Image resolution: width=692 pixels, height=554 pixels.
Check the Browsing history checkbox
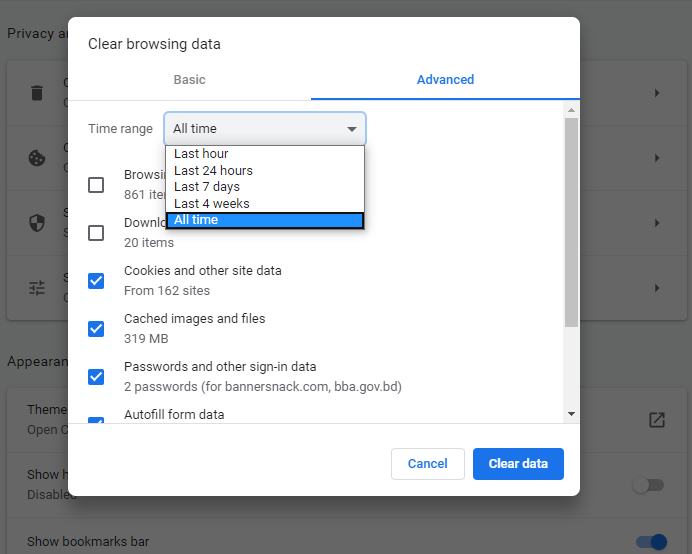(96, 185)
